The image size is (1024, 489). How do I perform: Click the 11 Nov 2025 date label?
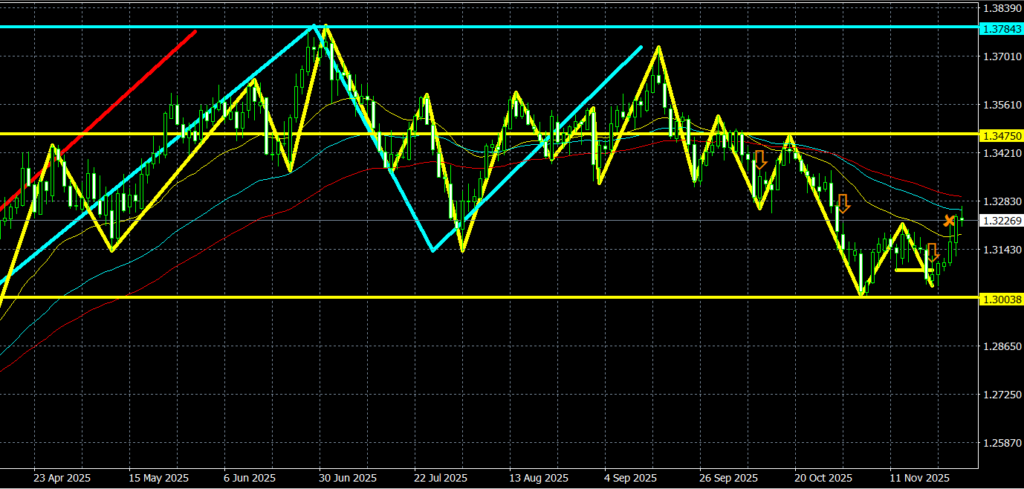click(x=919, y=478)
